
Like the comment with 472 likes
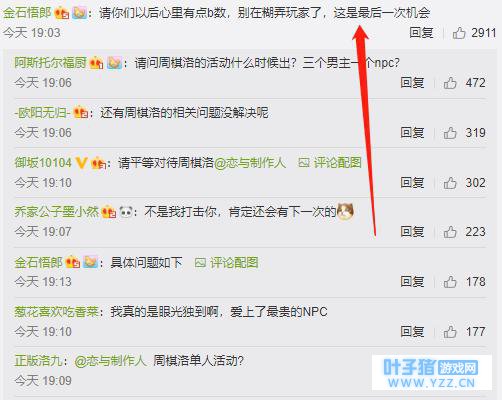click(x=450, y=83)
